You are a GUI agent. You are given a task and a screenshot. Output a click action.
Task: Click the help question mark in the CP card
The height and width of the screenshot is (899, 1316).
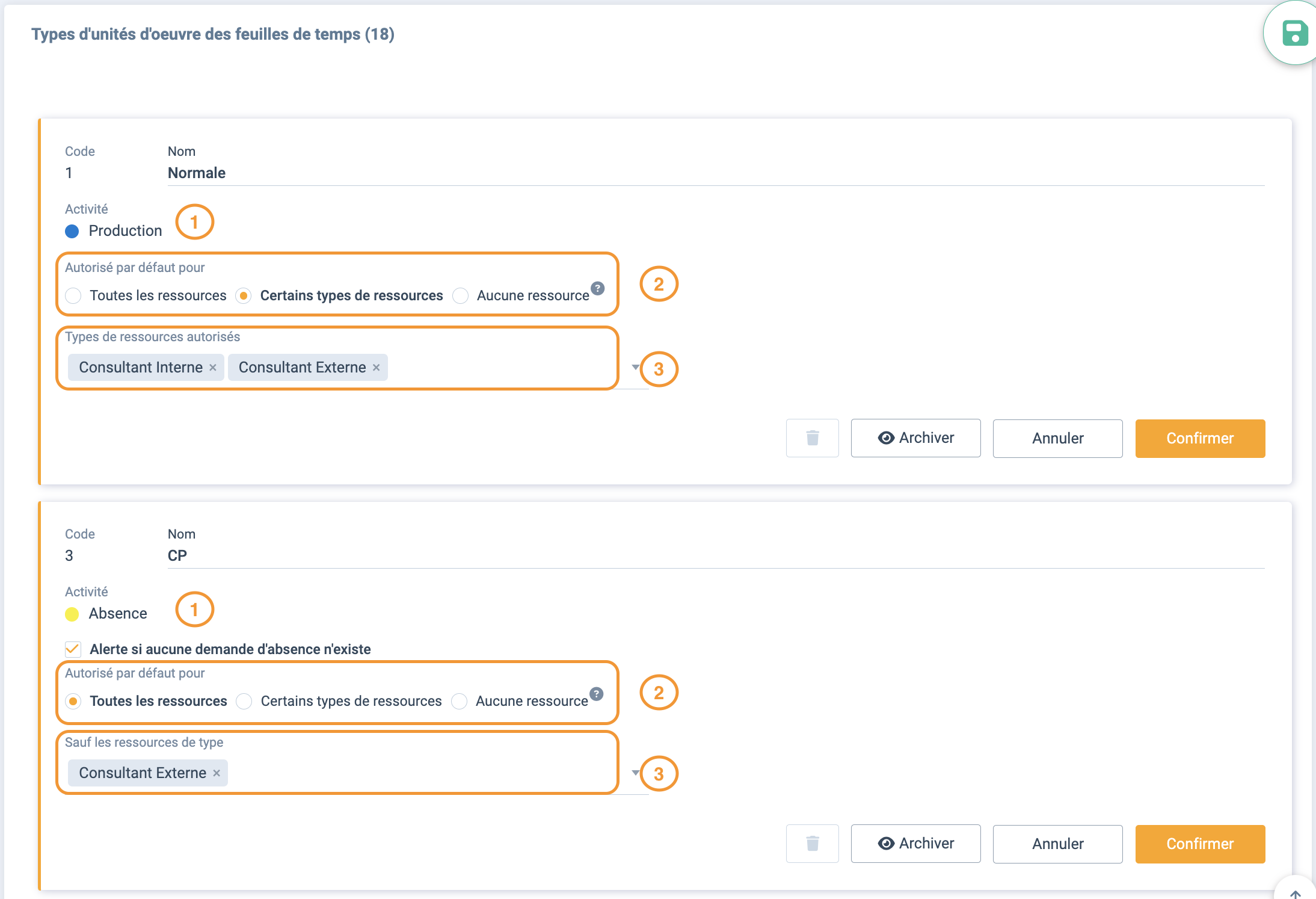[596, 694]
